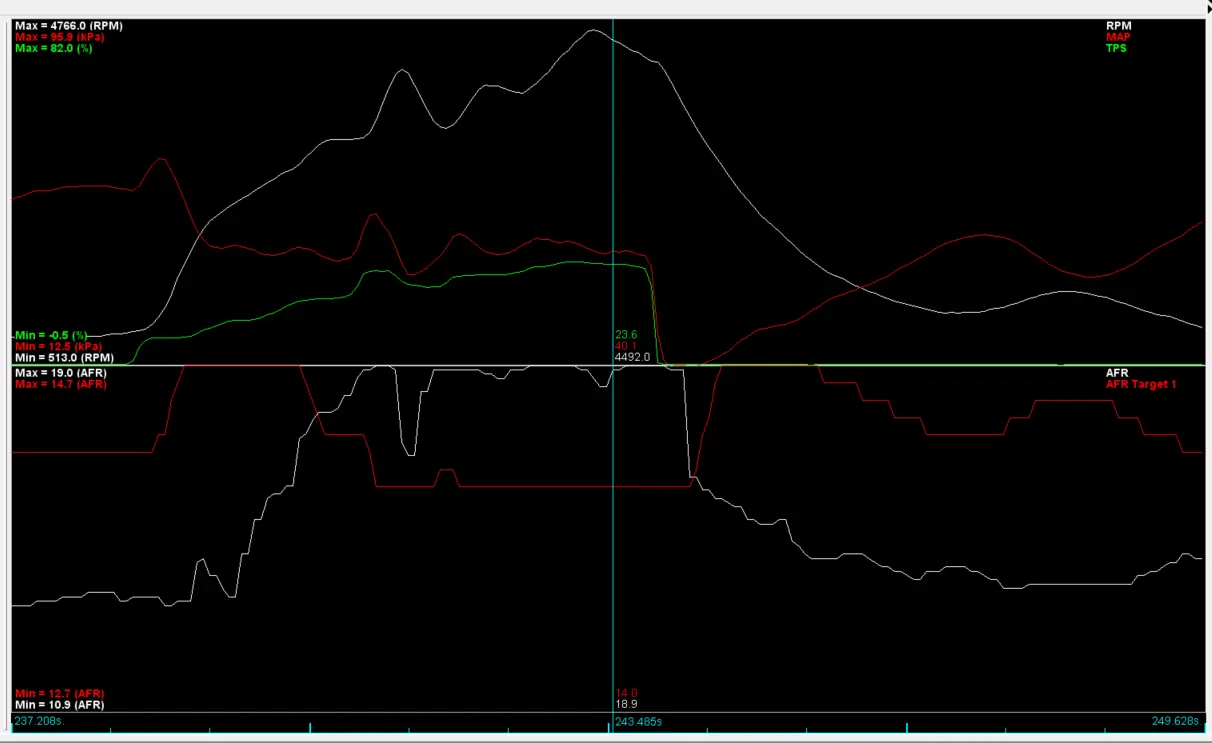
Task: Click cursor AFR value 18.9
Action: tap(626, 704)
